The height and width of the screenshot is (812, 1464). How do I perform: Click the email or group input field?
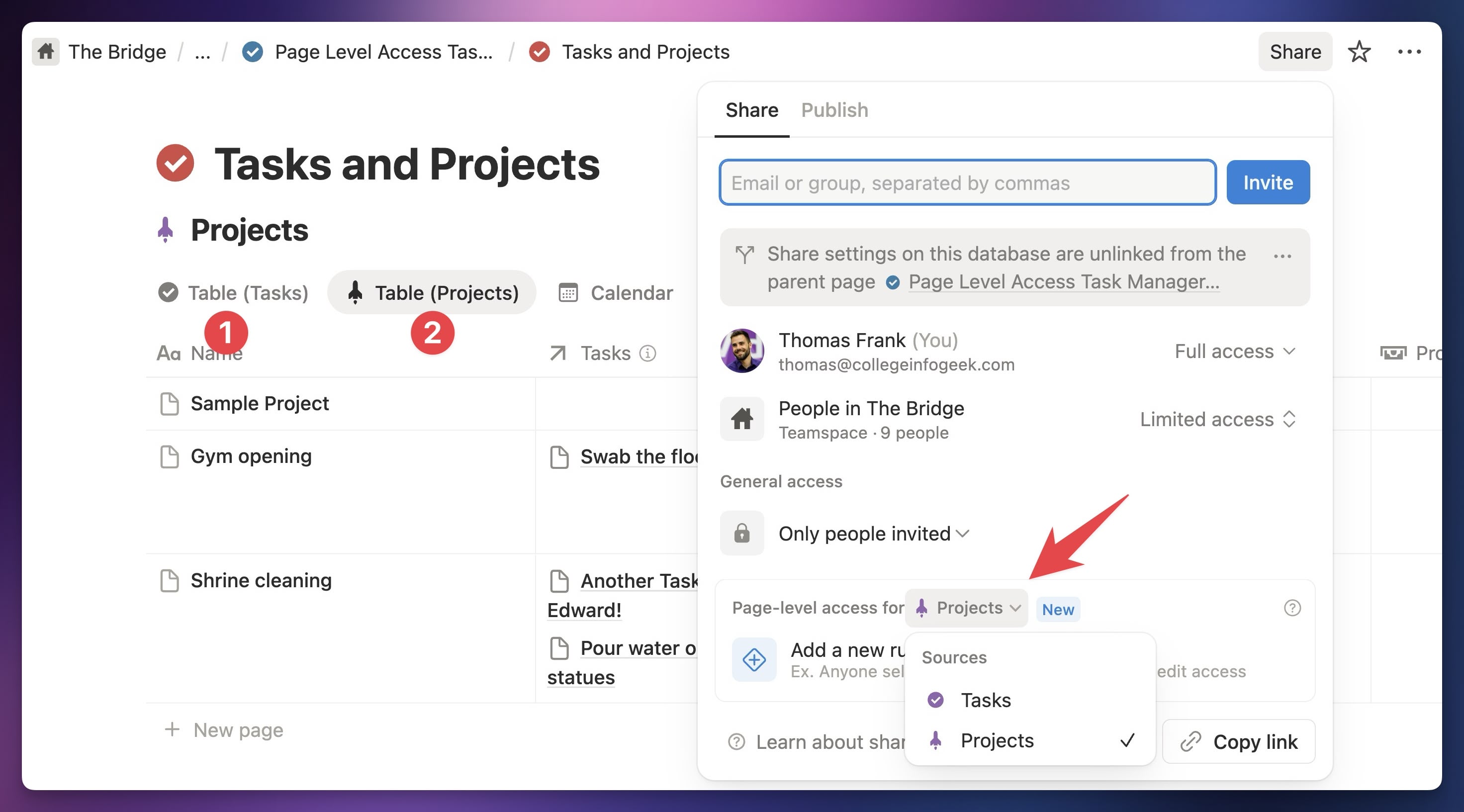tap(967, 182)
